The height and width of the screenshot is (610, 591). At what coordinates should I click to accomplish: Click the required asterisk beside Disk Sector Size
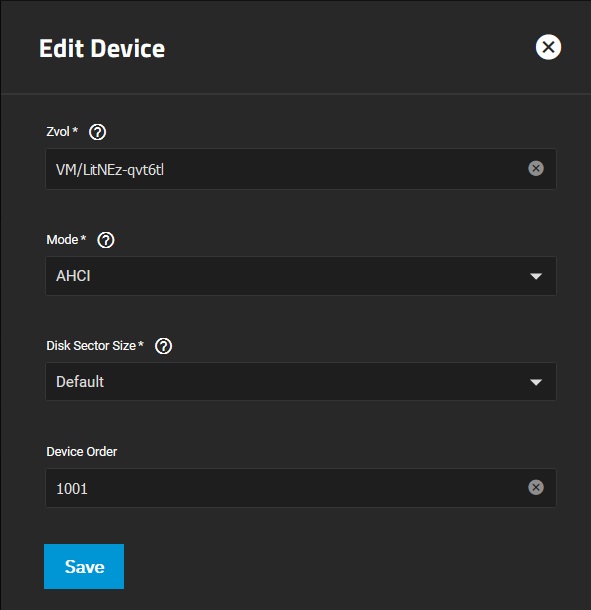click(141, 344)
